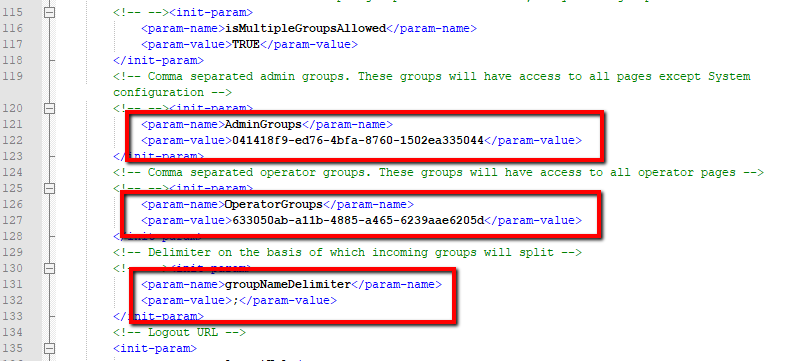Viewport: 804px width, 361px height.
Task: Collapse the fold marker at line 115
Action: [x=49, y=13]
